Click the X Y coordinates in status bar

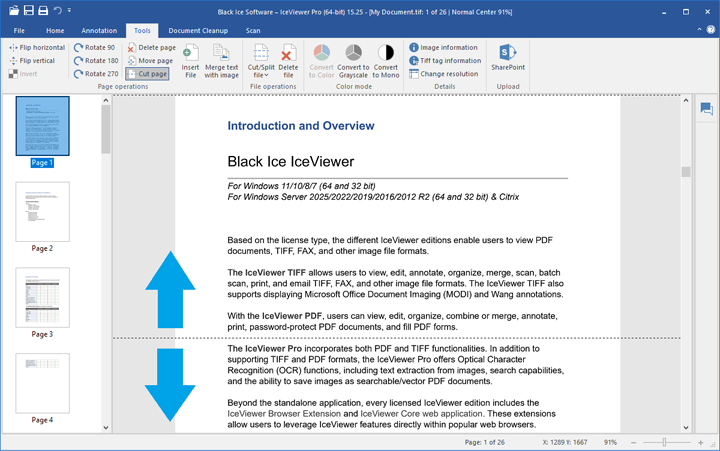[565, 442]
